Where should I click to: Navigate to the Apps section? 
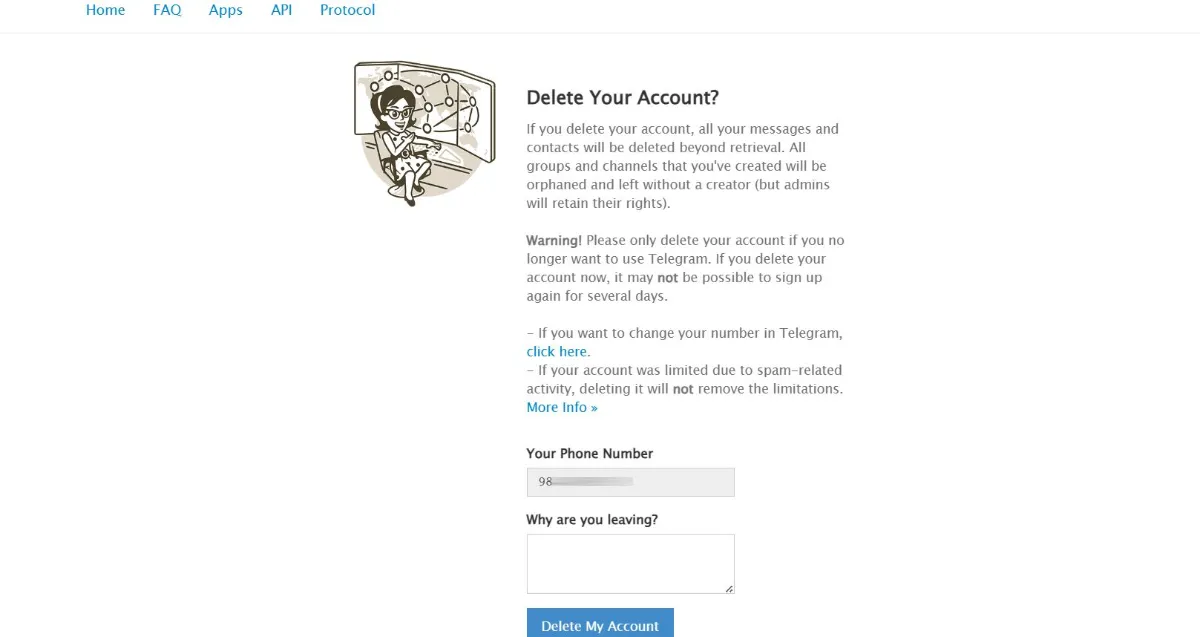click(x=226, y=10)
